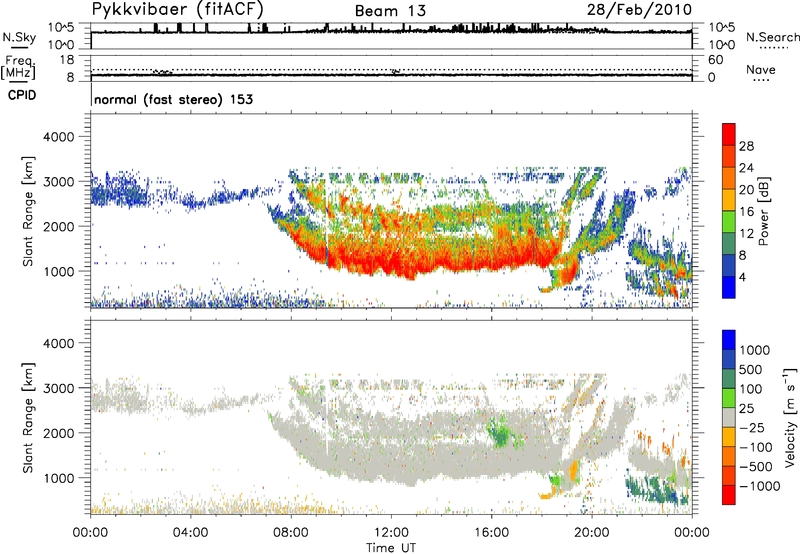Click the yellow-orange 16-20 dB Power swatch
800x554 pixels.
click(729, 200)
